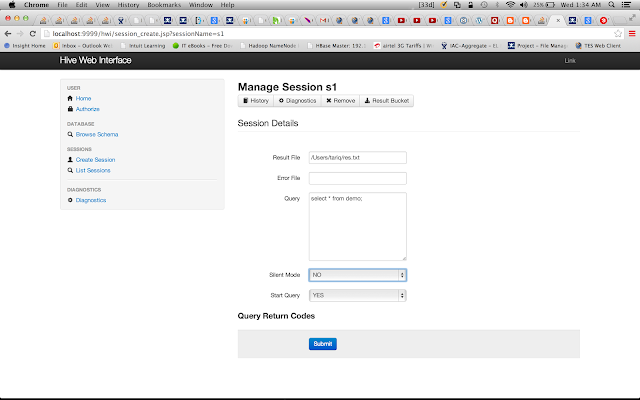
Task: Click the browser Back arrow
Action: pos(8,33)
